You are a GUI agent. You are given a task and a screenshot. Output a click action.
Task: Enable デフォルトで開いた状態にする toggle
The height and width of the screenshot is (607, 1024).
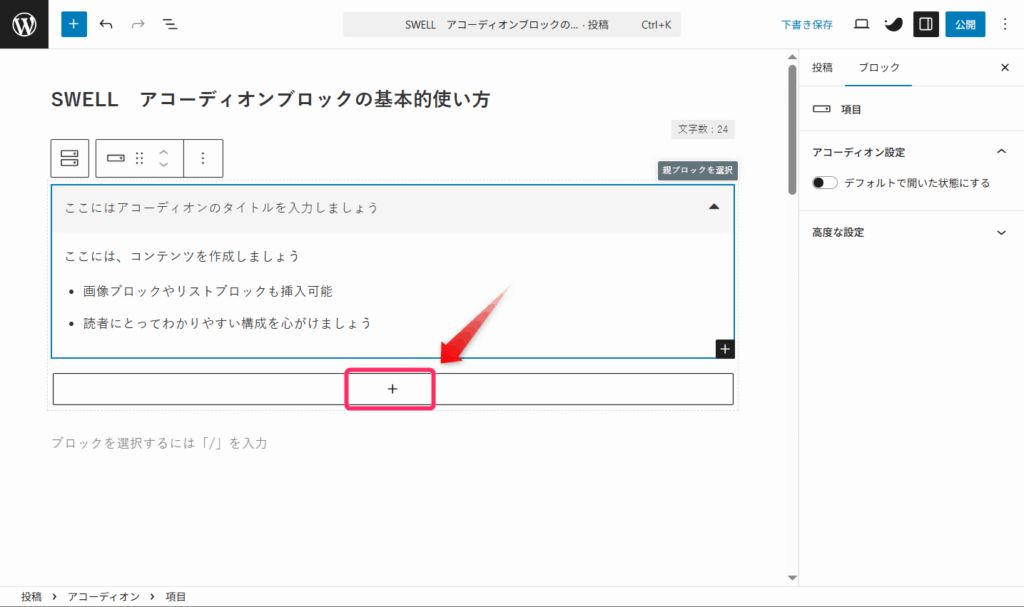pos(824,183)
